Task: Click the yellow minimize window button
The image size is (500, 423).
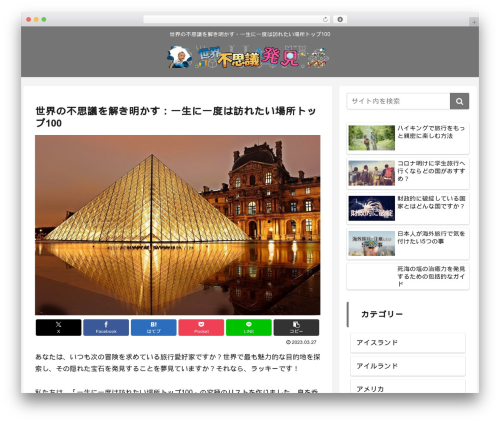Action: pyautogui.click(x=36, y=20)
